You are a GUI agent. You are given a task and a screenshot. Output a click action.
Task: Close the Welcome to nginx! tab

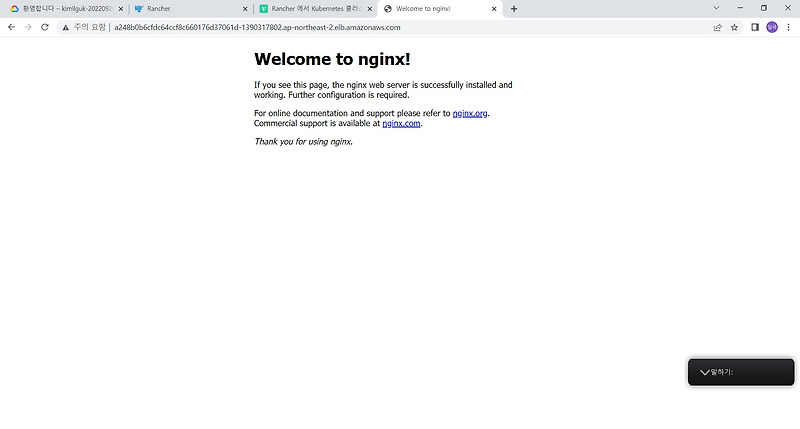click(494, 9)
